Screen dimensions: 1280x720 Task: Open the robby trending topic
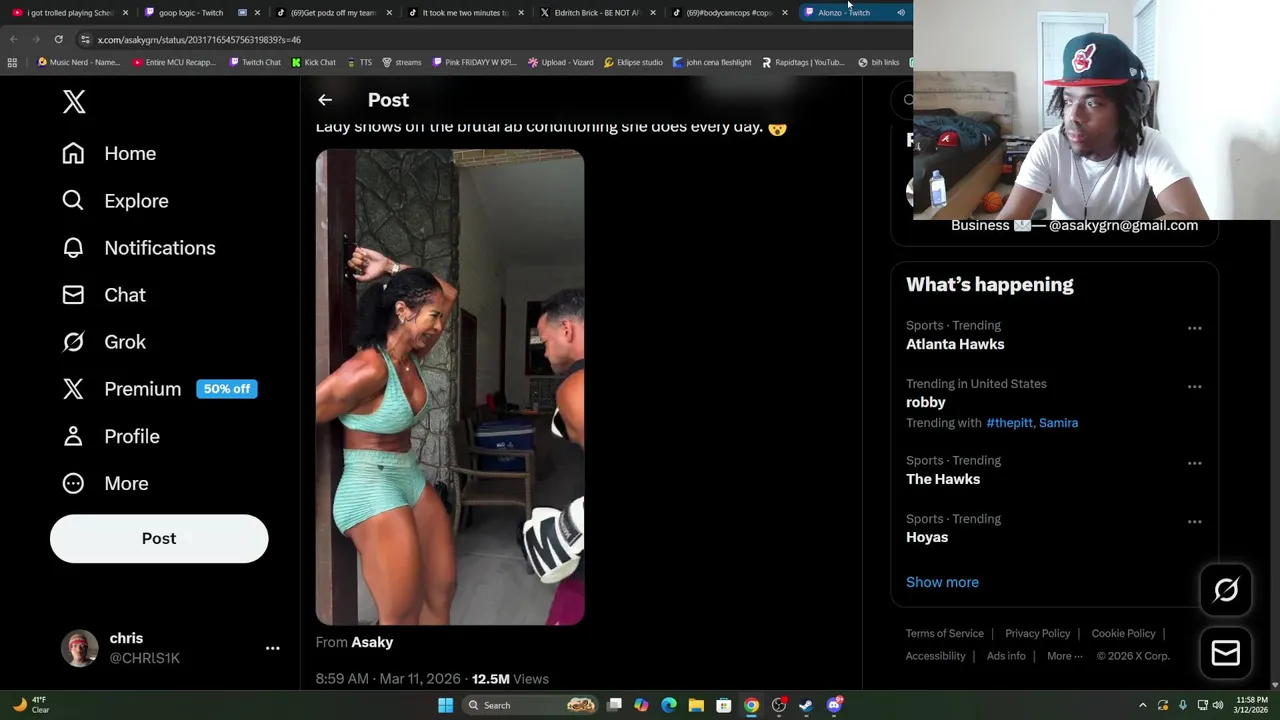[925, 402]
